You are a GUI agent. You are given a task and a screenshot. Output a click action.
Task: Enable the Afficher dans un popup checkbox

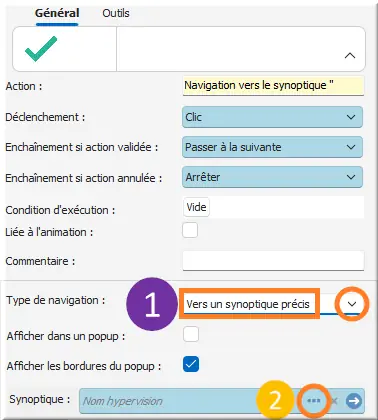coord(191,334)
